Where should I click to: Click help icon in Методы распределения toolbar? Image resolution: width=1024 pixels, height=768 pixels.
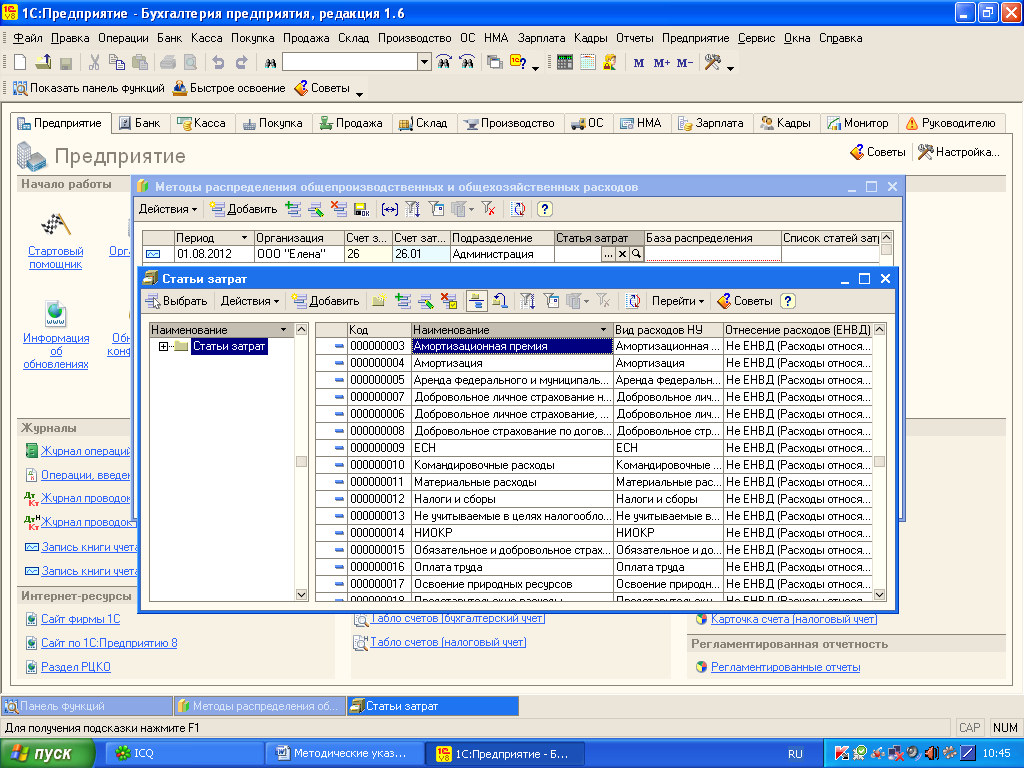[545, 209]
